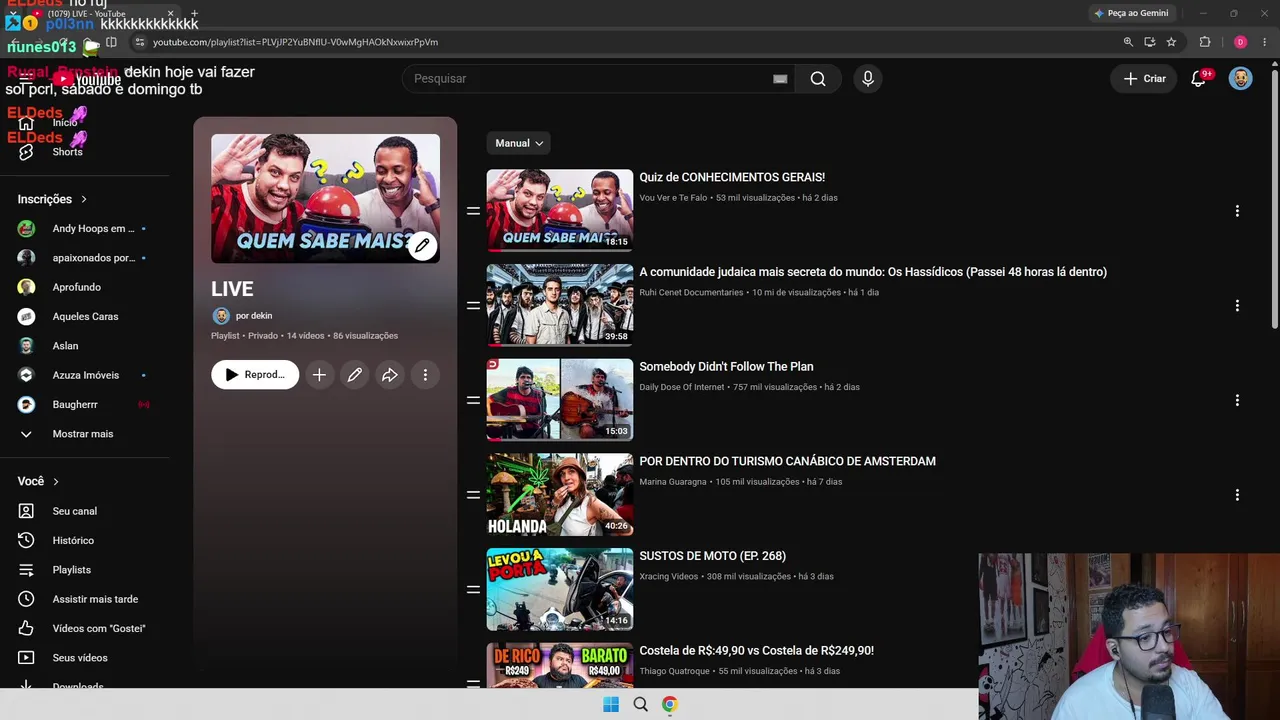
Task: Grab drag handle for 'SUSTOS DE MOTO (EP. 268)'
Action: pos(473,589)
